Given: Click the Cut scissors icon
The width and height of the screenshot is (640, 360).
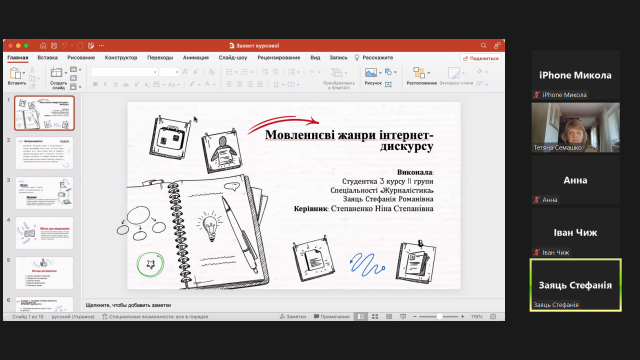Looking at the screenshot, I should click(x=32, y=70).
